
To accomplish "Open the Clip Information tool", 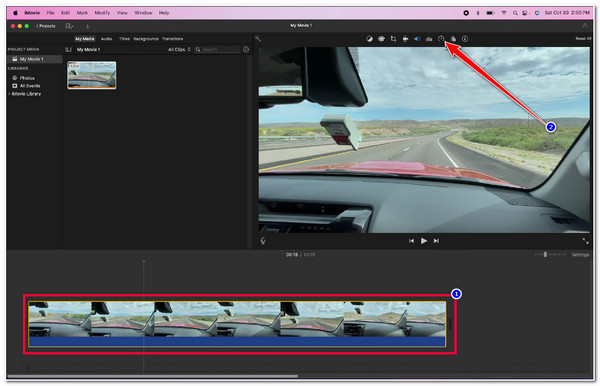I will pyautogui.click(x=465, y=39).
